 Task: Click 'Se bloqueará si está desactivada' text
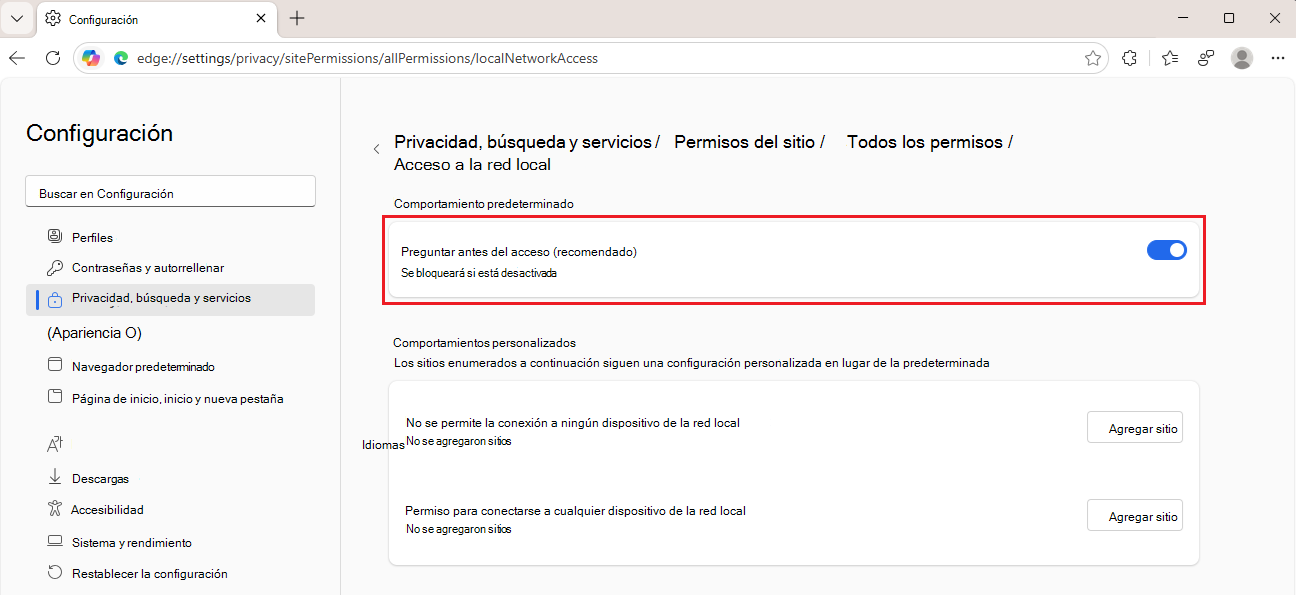[x=479, y=273]
